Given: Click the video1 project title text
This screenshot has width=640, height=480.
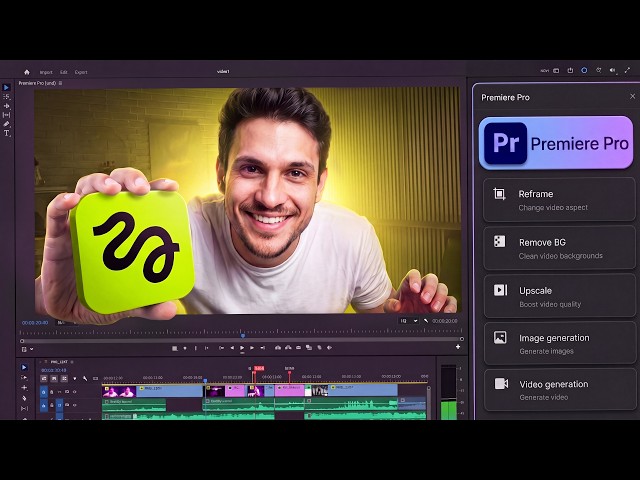Looking at the screenshot, I should (x=223, y=71).
